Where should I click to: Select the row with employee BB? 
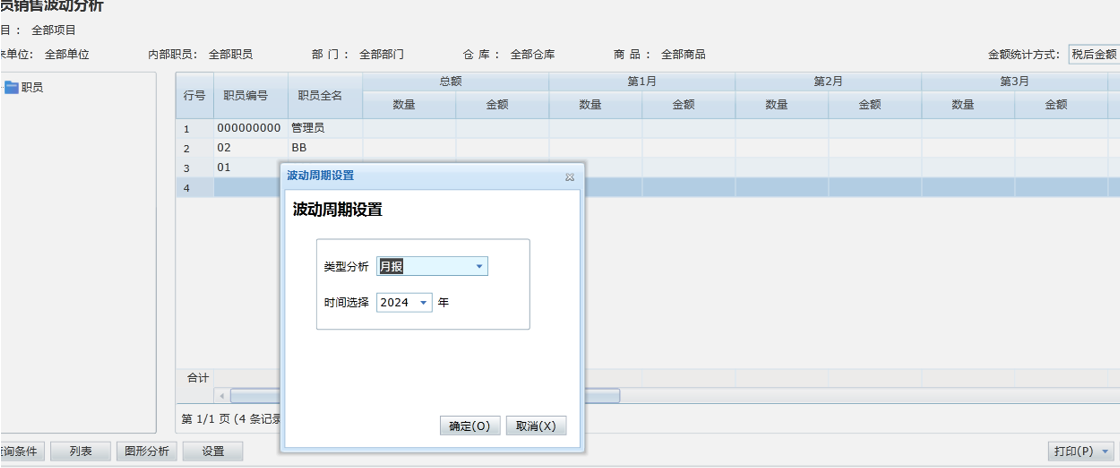click(299, 148)
